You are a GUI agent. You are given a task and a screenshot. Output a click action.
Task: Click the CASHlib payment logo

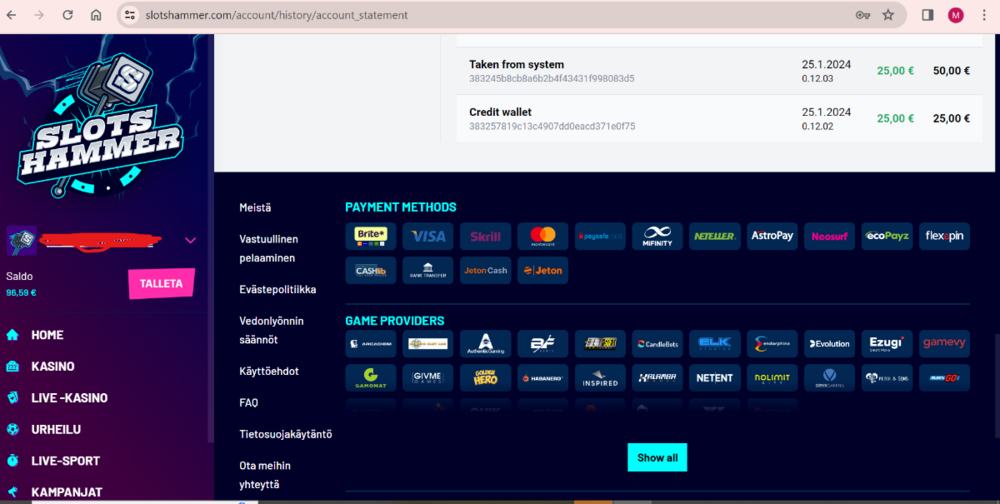[371, 271]
